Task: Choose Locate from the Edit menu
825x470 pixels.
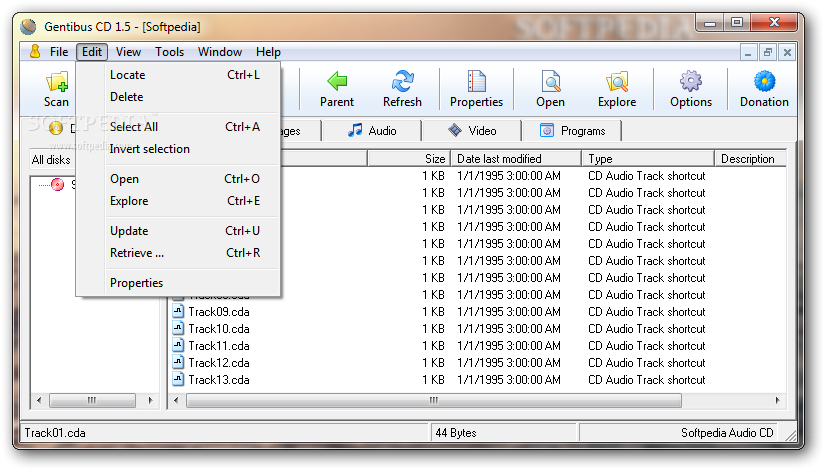Action: [x=178, y=75]
